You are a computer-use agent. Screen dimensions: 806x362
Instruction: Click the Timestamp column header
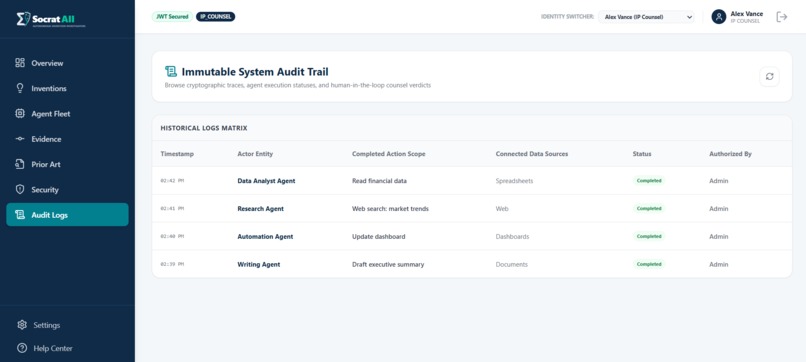tap(177, 154)
